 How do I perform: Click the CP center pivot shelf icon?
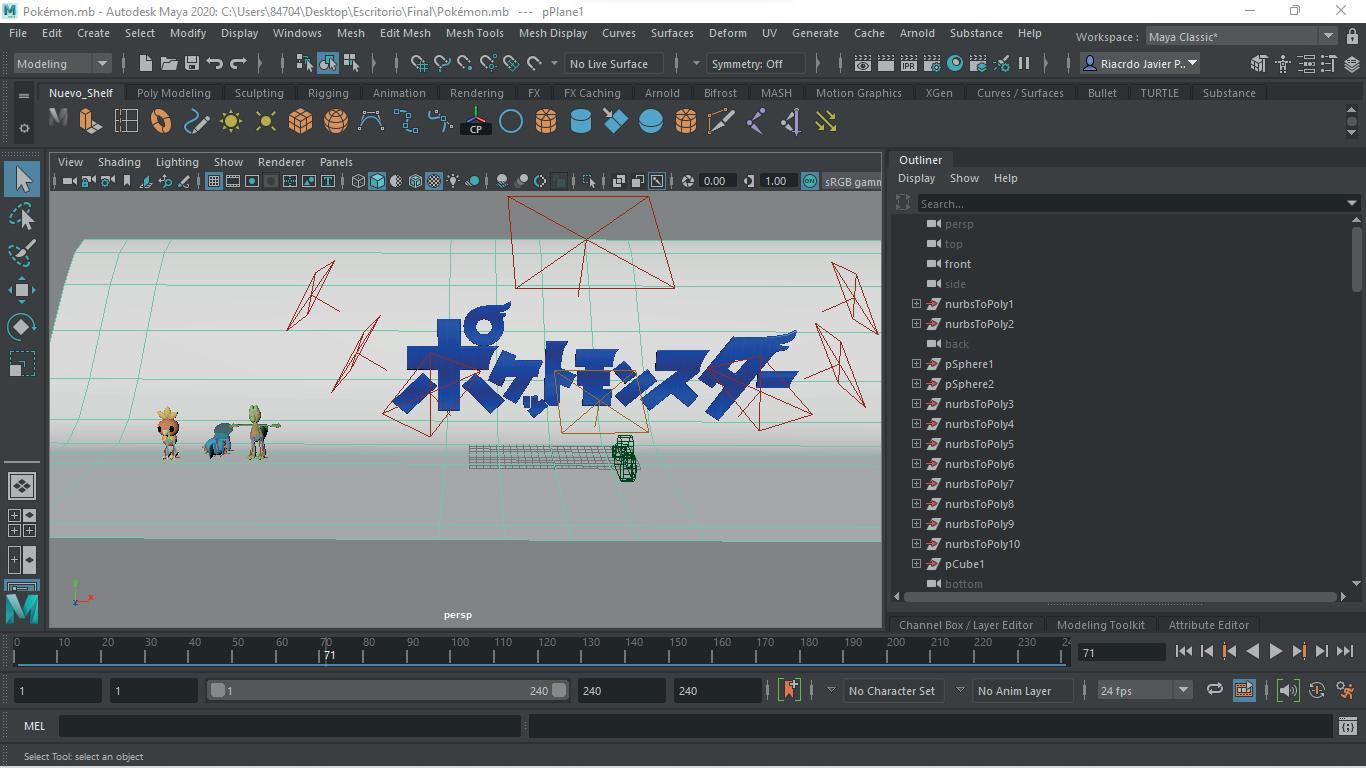pyautogui.click(x=475, y=122)
